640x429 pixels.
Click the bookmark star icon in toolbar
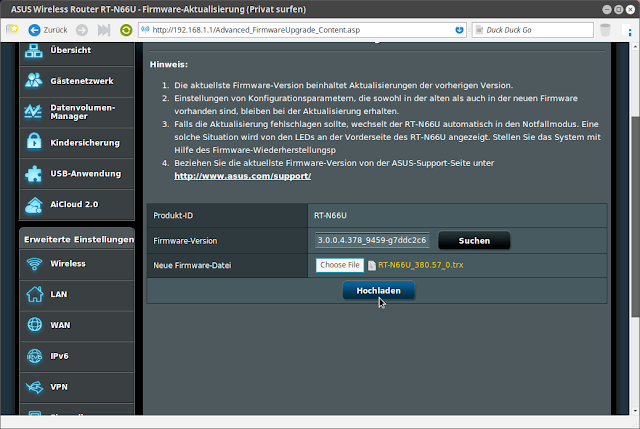point(12,29)
